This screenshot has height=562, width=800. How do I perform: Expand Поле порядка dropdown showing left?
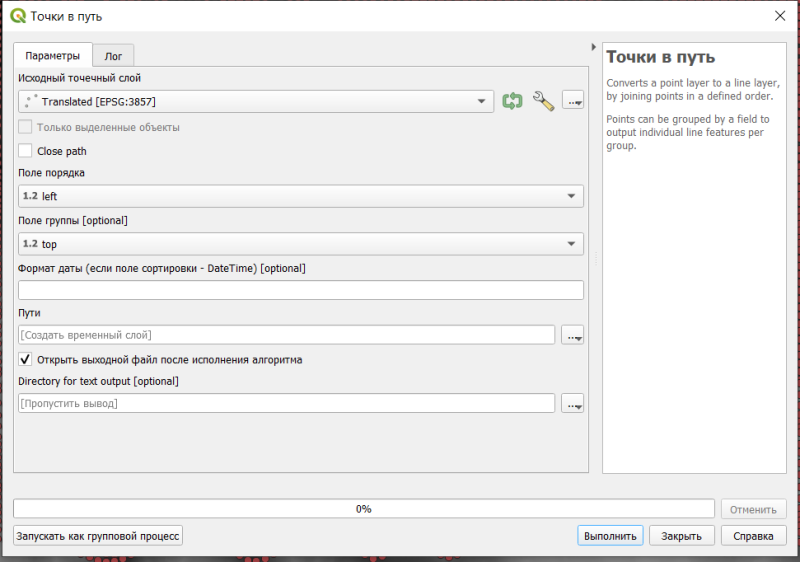301,196
